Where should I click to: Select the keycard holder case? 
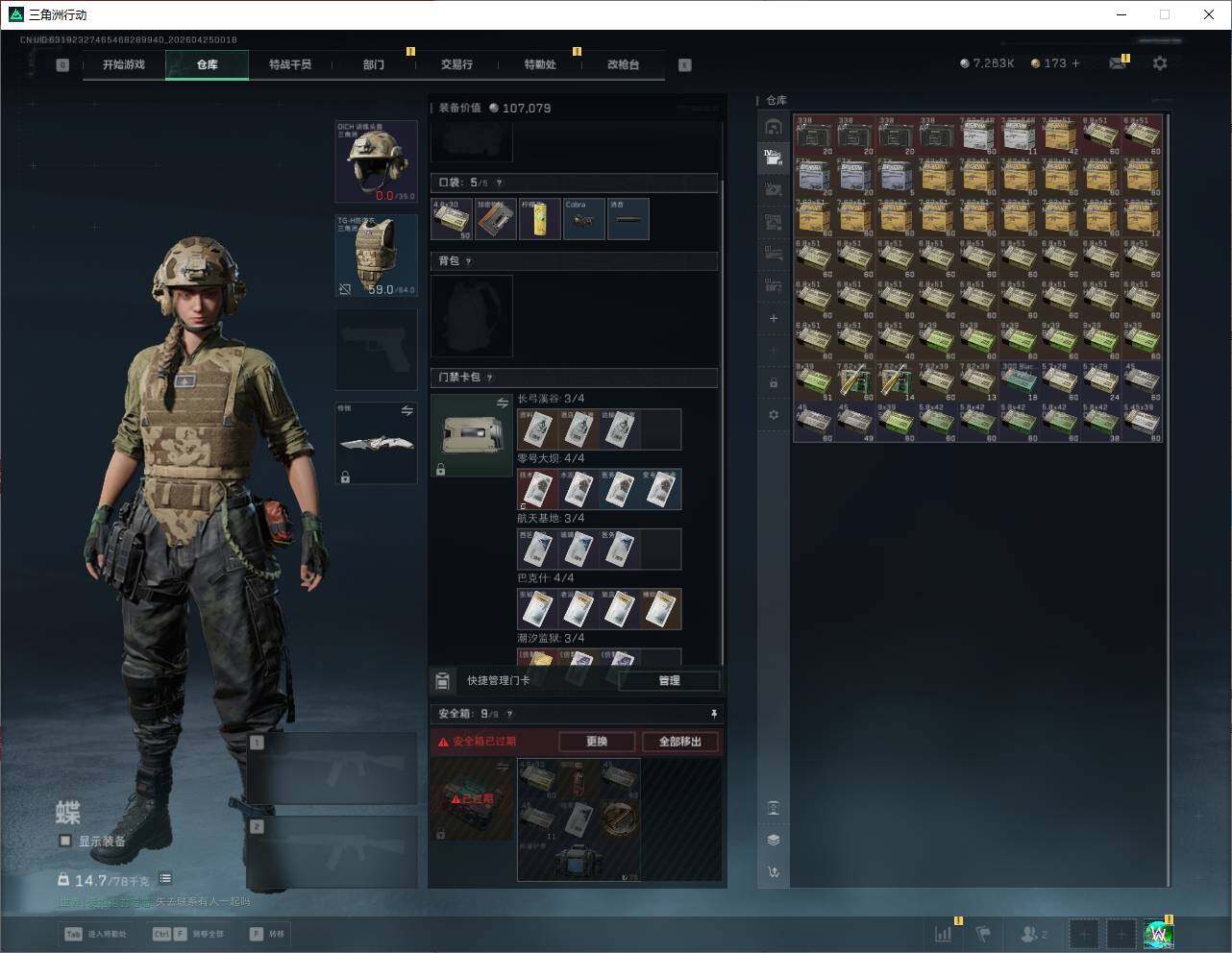tap(472, 435)
